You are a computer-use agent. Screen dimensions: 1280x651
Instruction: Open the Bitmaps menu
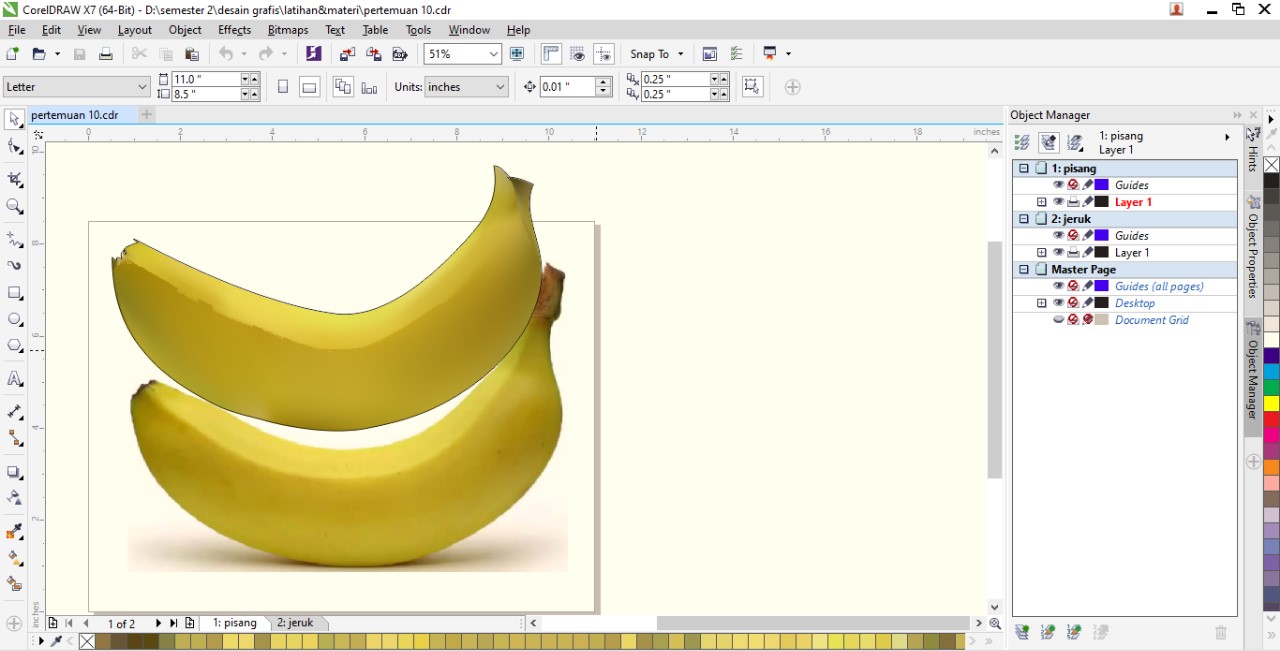288,29
